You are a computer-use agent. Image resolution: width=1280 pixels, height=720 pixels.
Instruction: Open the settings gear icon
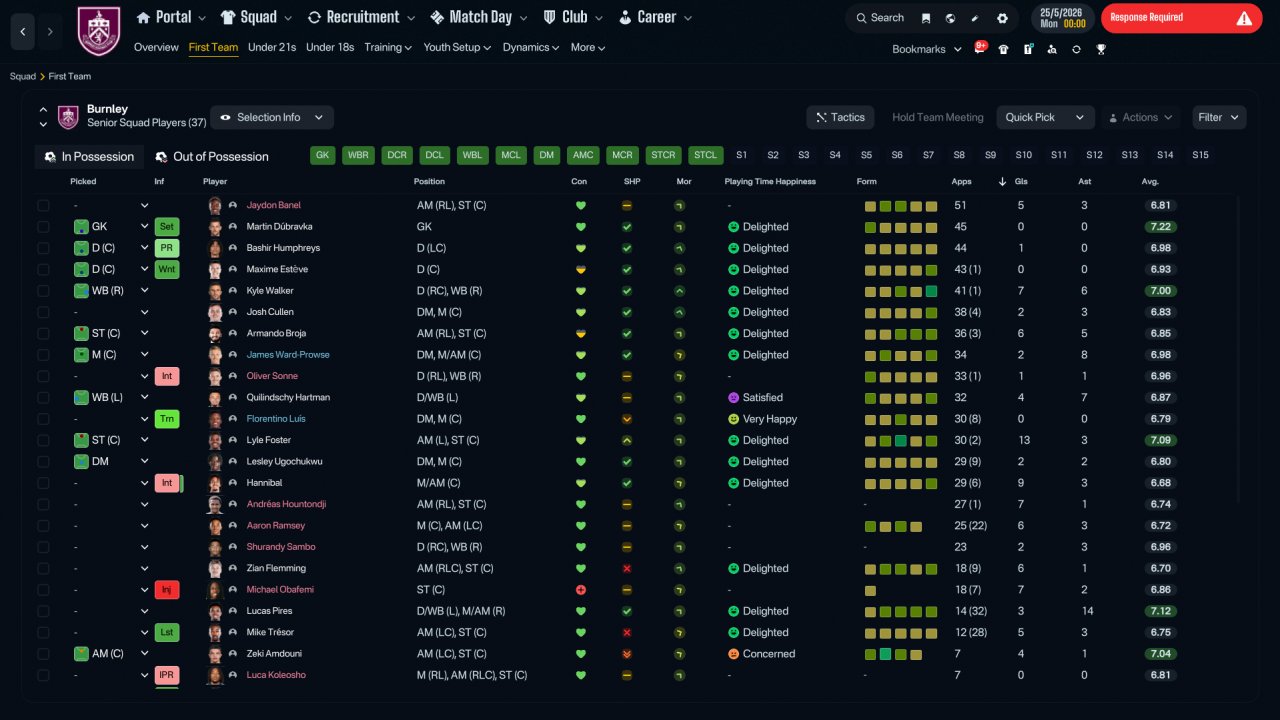coord(1002,18)
